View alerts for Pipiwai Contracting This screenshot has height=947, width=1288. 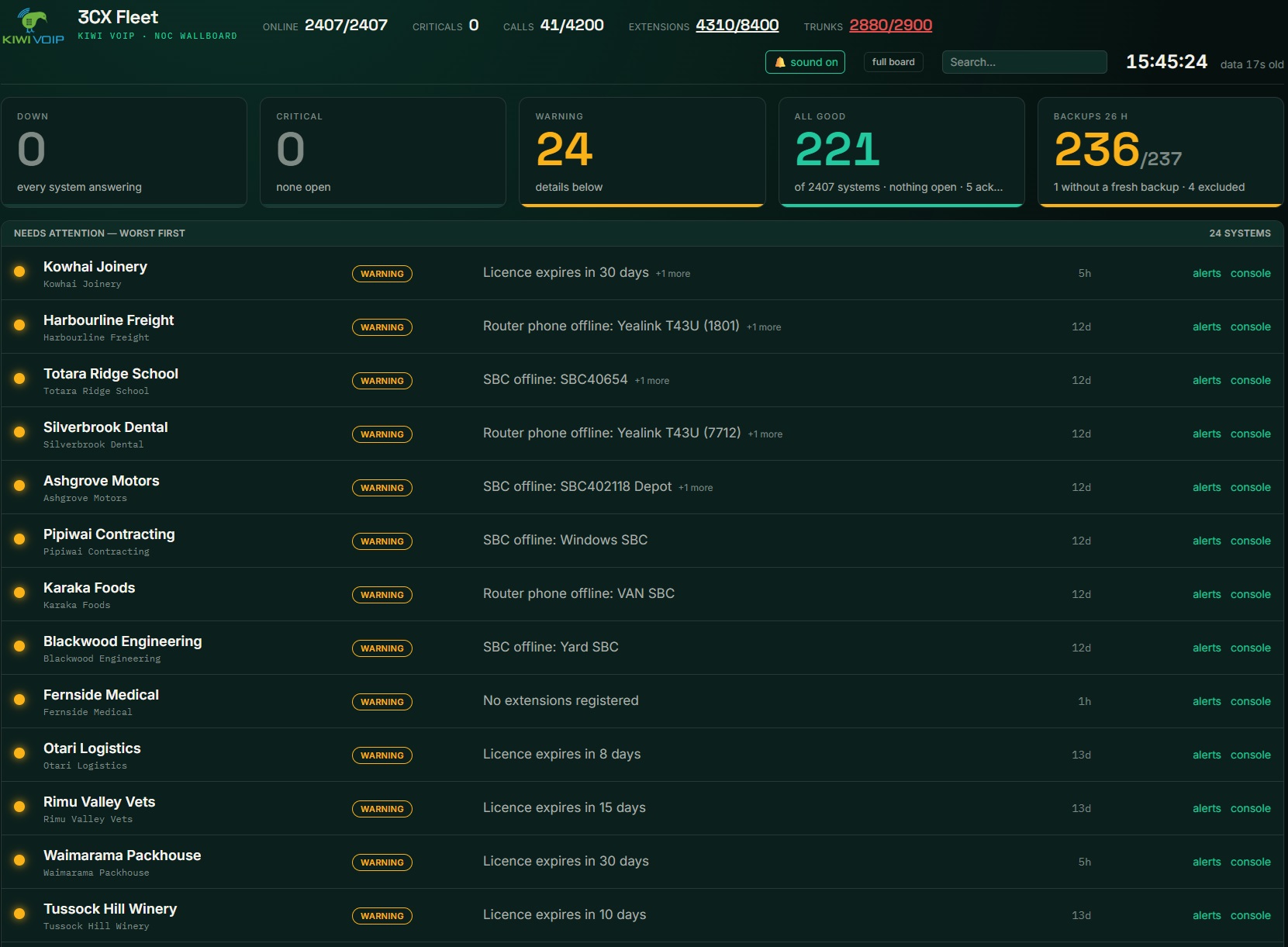click(1207, 541)
